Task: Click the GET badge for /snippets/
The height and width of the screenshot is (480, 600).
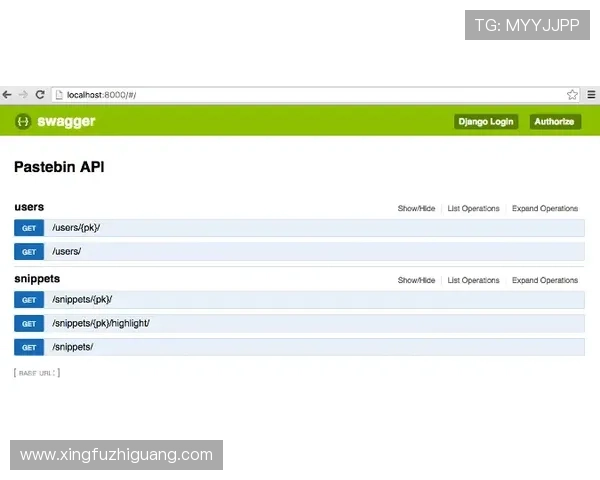Action: point(29,348)
